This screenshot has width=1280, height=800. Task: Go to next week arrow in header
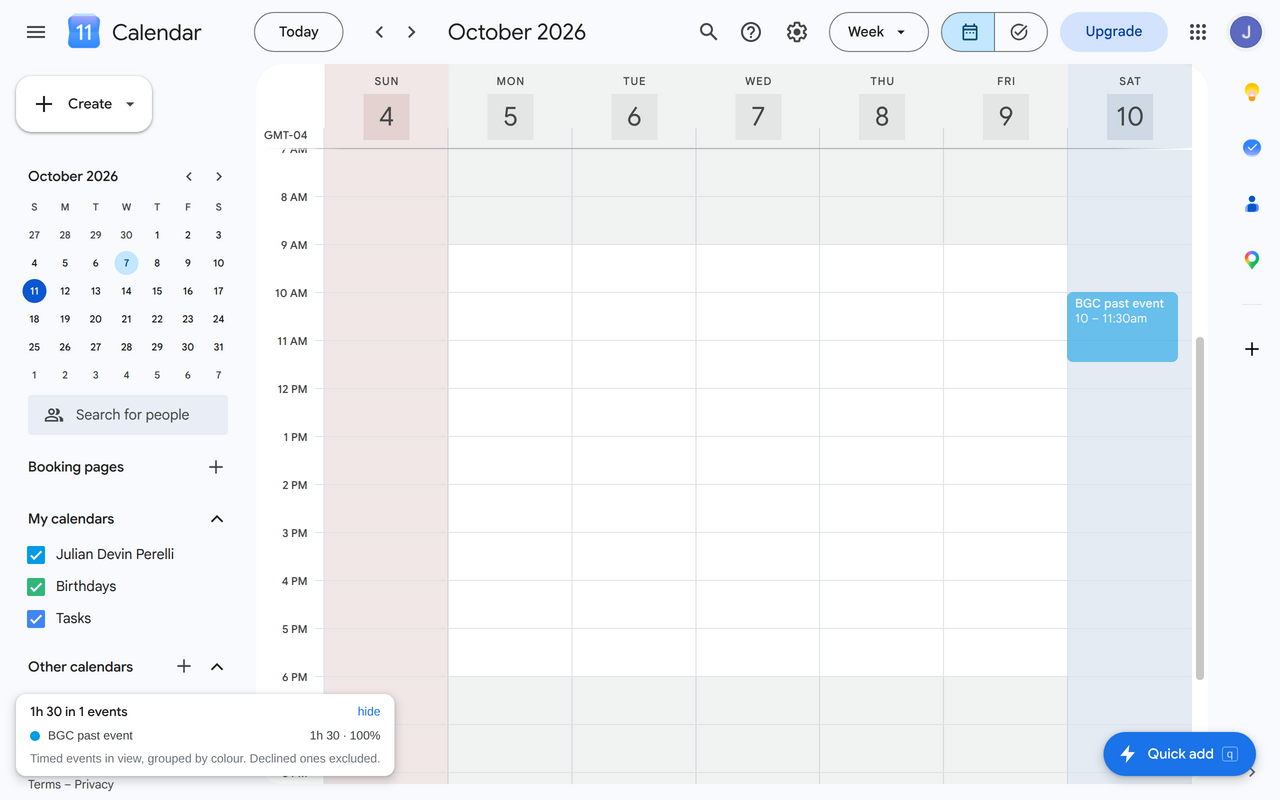[x=411, y=32]
